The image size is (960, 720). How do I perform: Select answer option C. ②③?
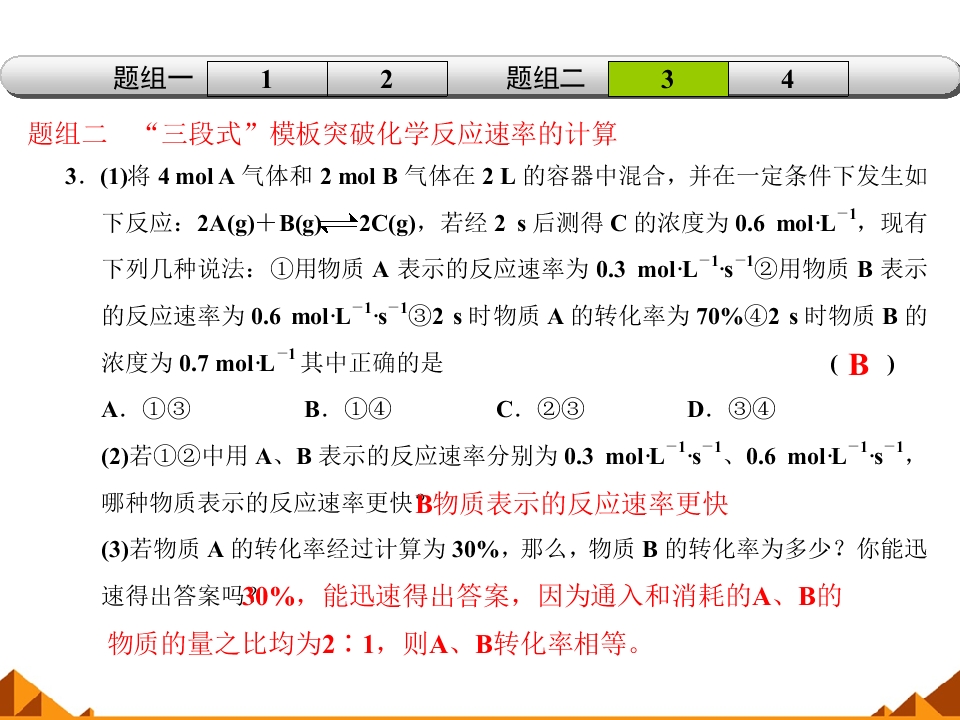tap(540, 409)
